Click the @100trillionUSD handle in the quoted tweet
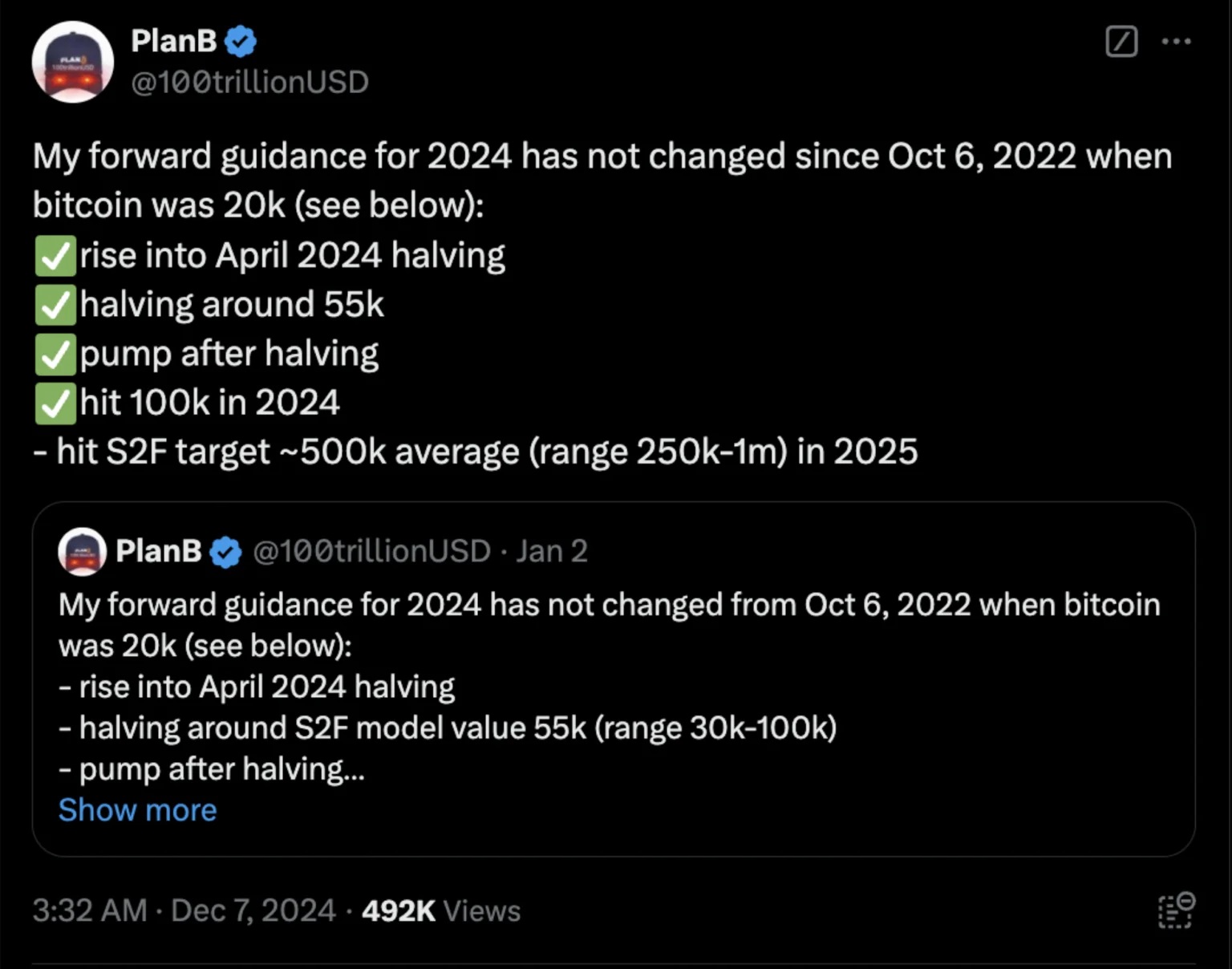The image size is (1232, 969). click(x=371, y=551)
